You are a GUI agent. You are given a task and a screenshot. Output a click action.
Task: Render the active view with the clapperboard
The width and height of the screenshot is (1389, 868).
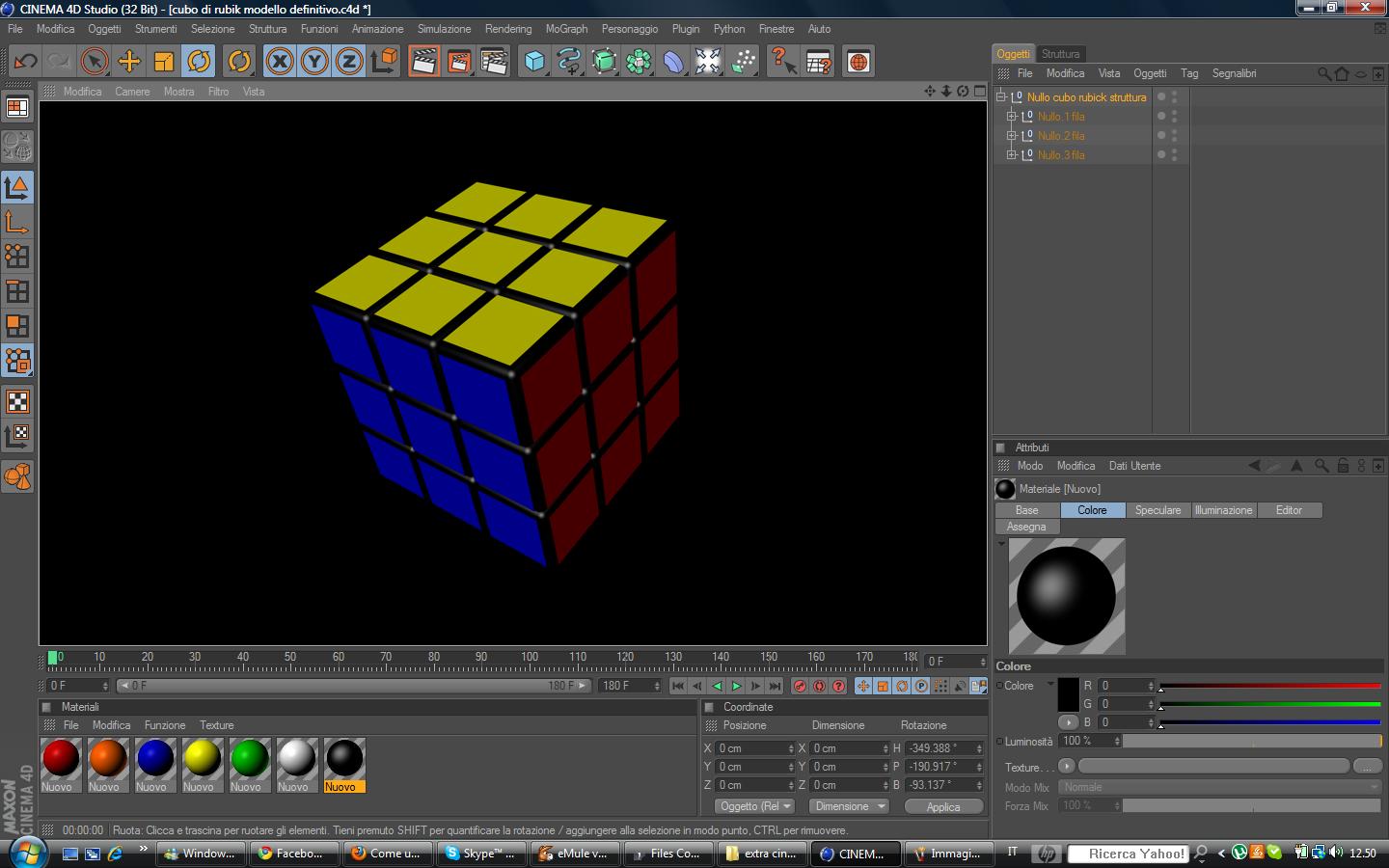[423, 62]
